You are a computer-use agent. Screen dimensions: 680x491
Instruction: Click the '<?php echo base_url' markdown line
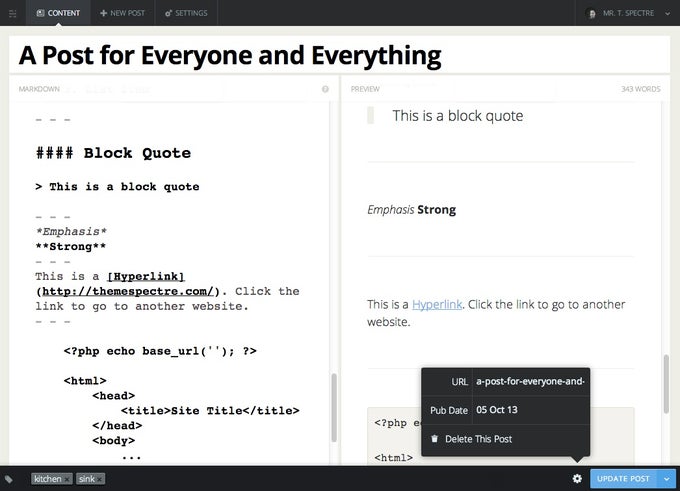tap(160, 351)
